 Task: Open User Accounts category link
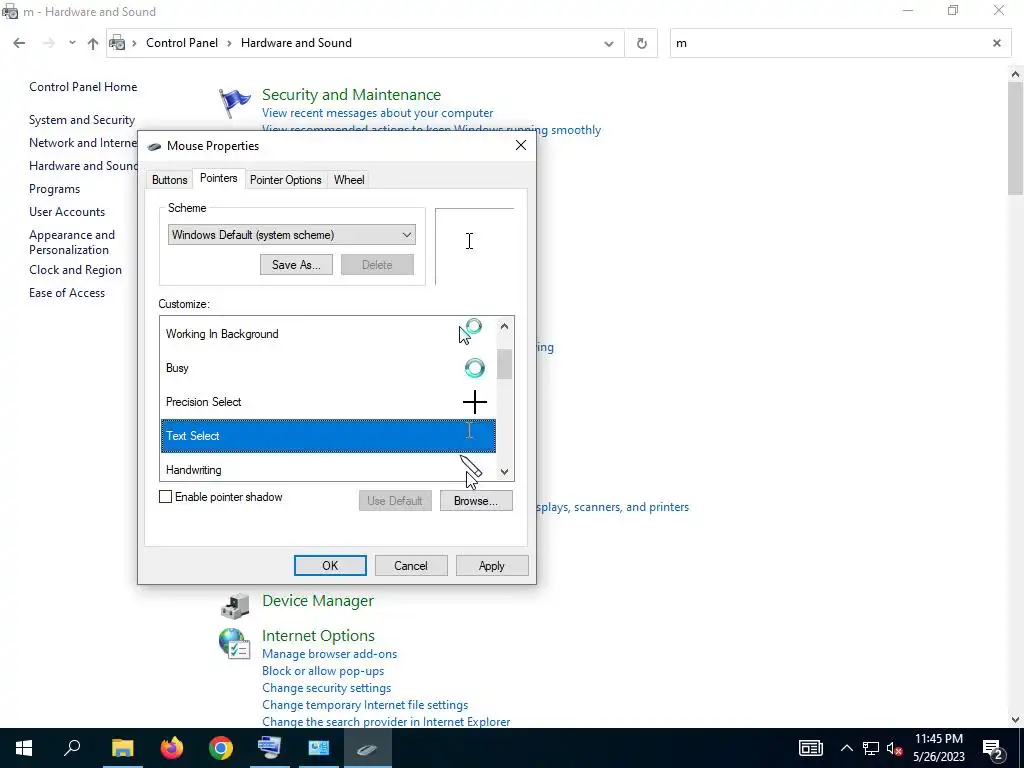coord(67,212)
